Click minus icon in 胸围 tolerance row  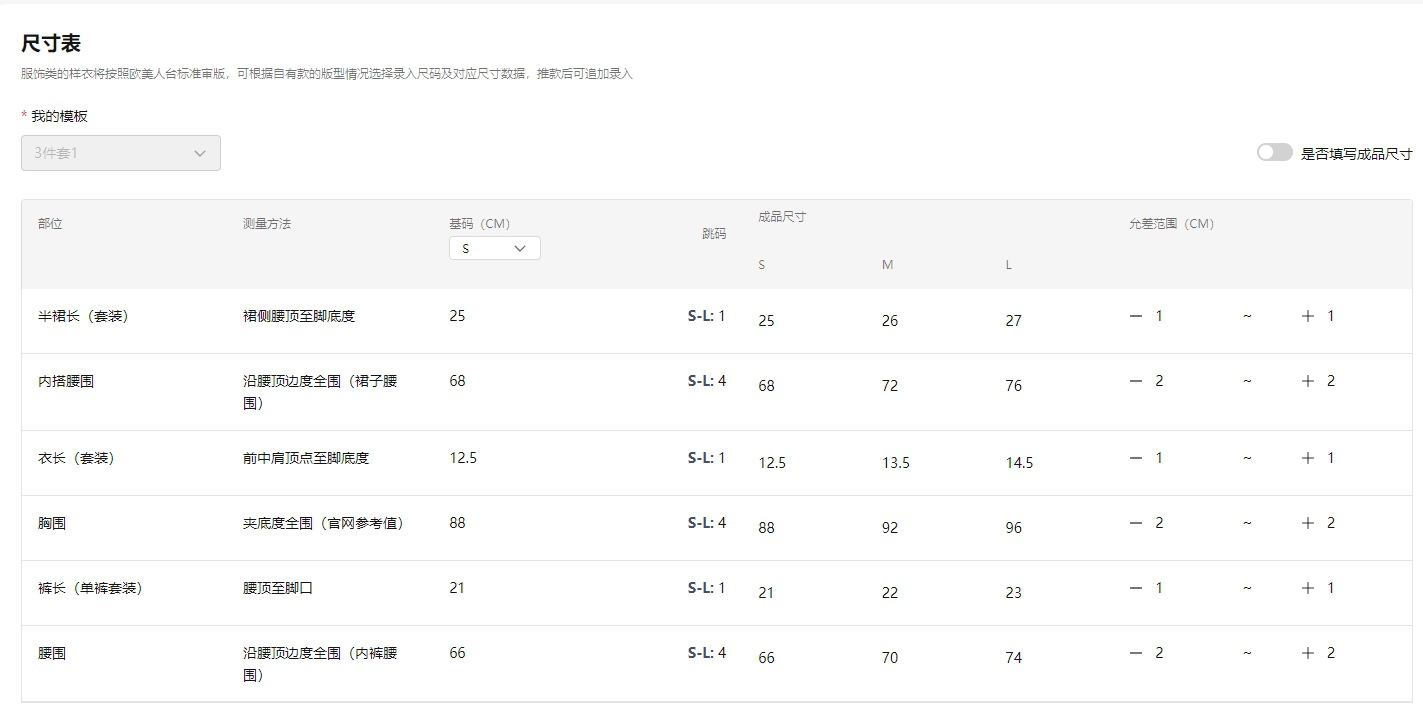click(1135, 523)
